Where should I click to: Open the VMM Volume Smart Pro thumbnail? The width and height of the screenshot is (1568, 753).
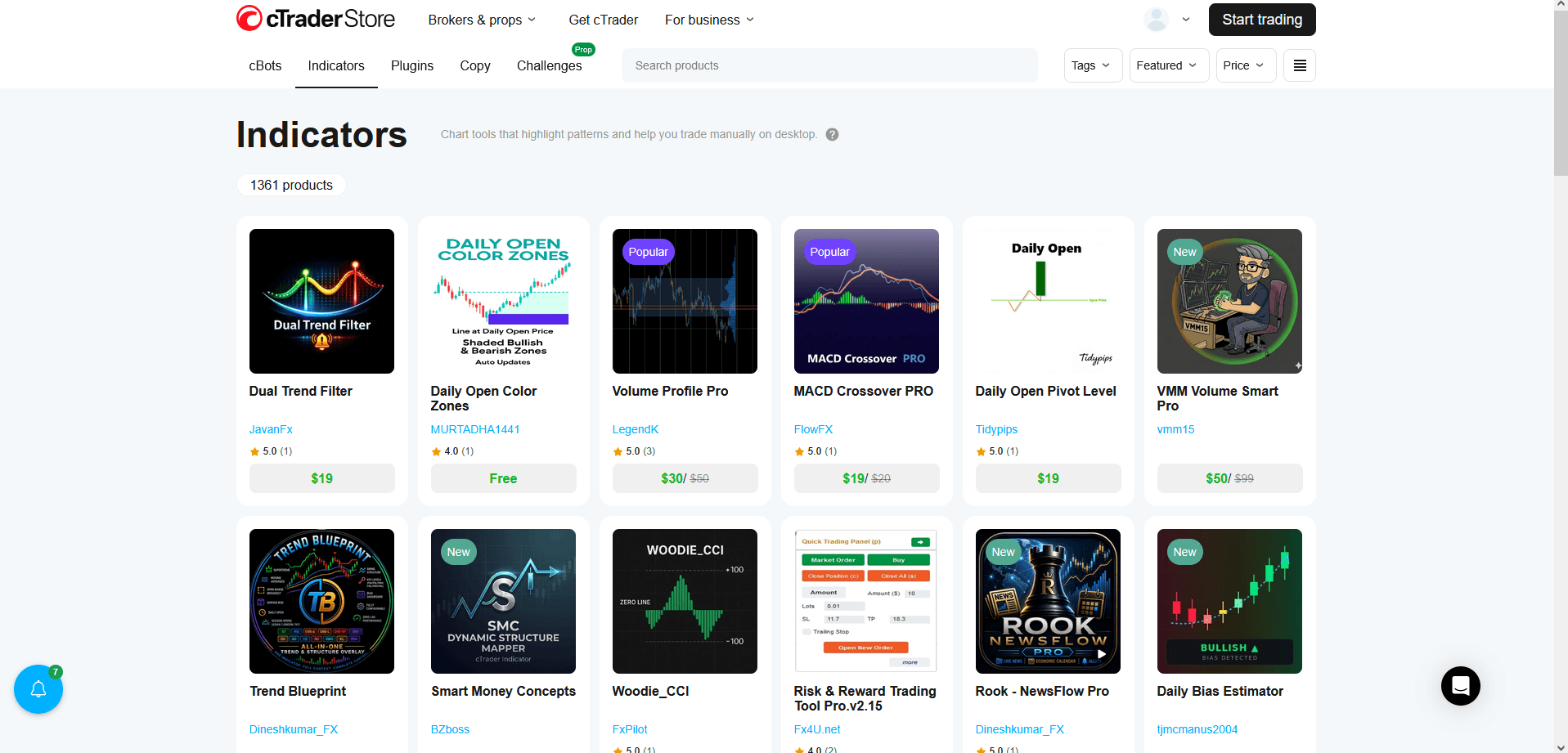pyautogui.click(x=1229, y=301)
